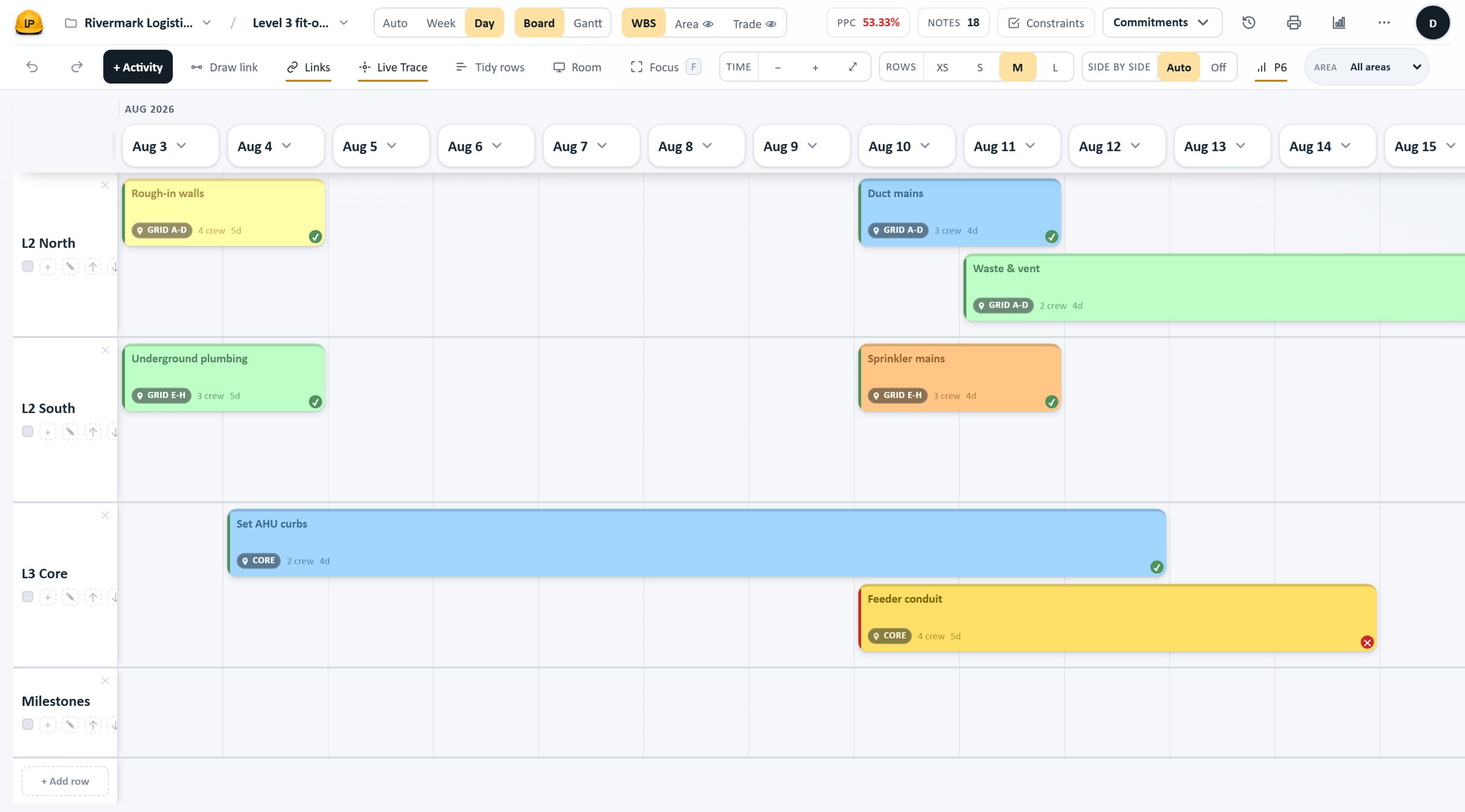Tick the L2 South row checkbox
Image resolution: width=1465 pixels, height=812 pixels.
(27, 431)
